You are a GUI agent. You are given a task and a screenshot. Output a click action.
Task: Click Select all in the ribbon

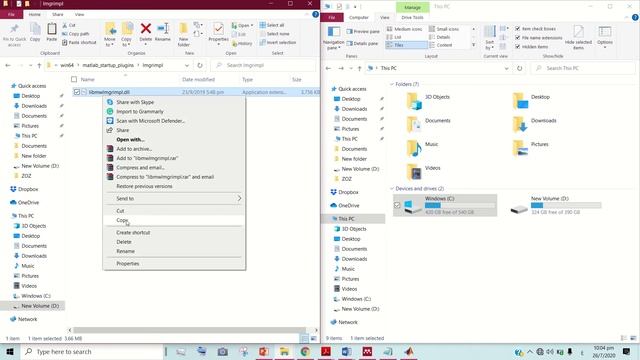[x=272, y=25]
